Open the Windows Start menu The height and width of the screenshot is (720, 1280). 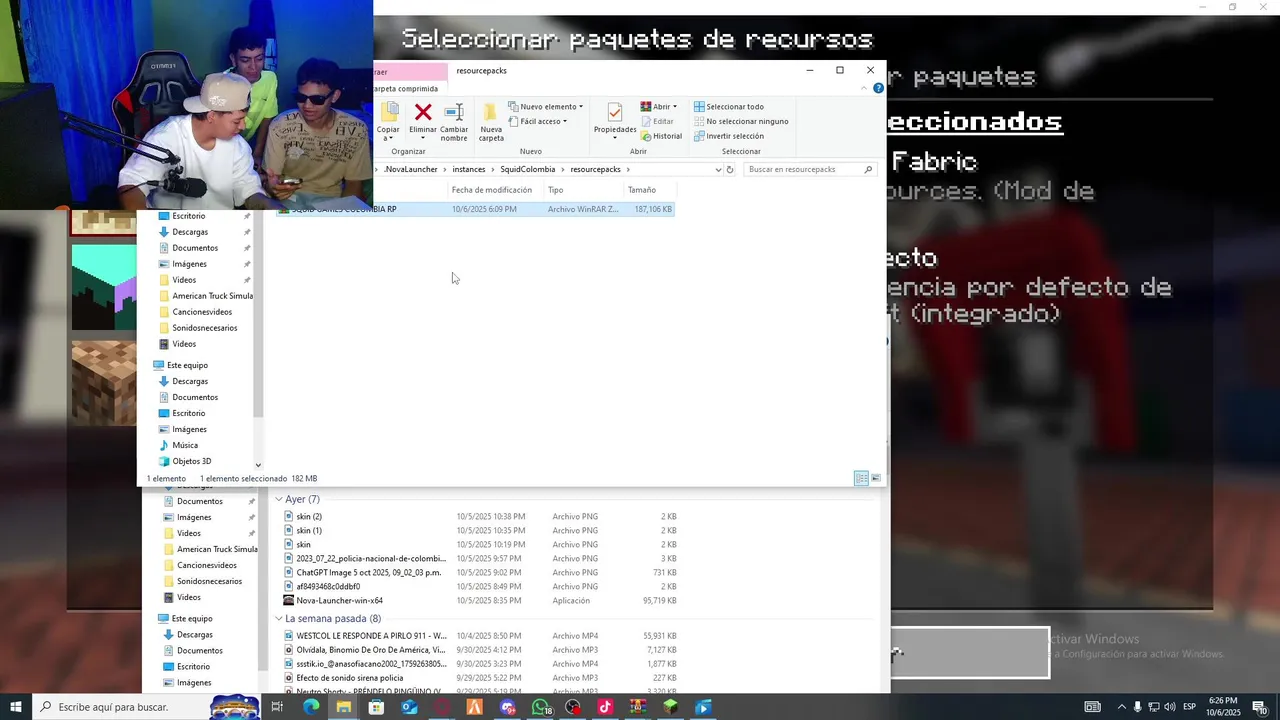[15, 707]
